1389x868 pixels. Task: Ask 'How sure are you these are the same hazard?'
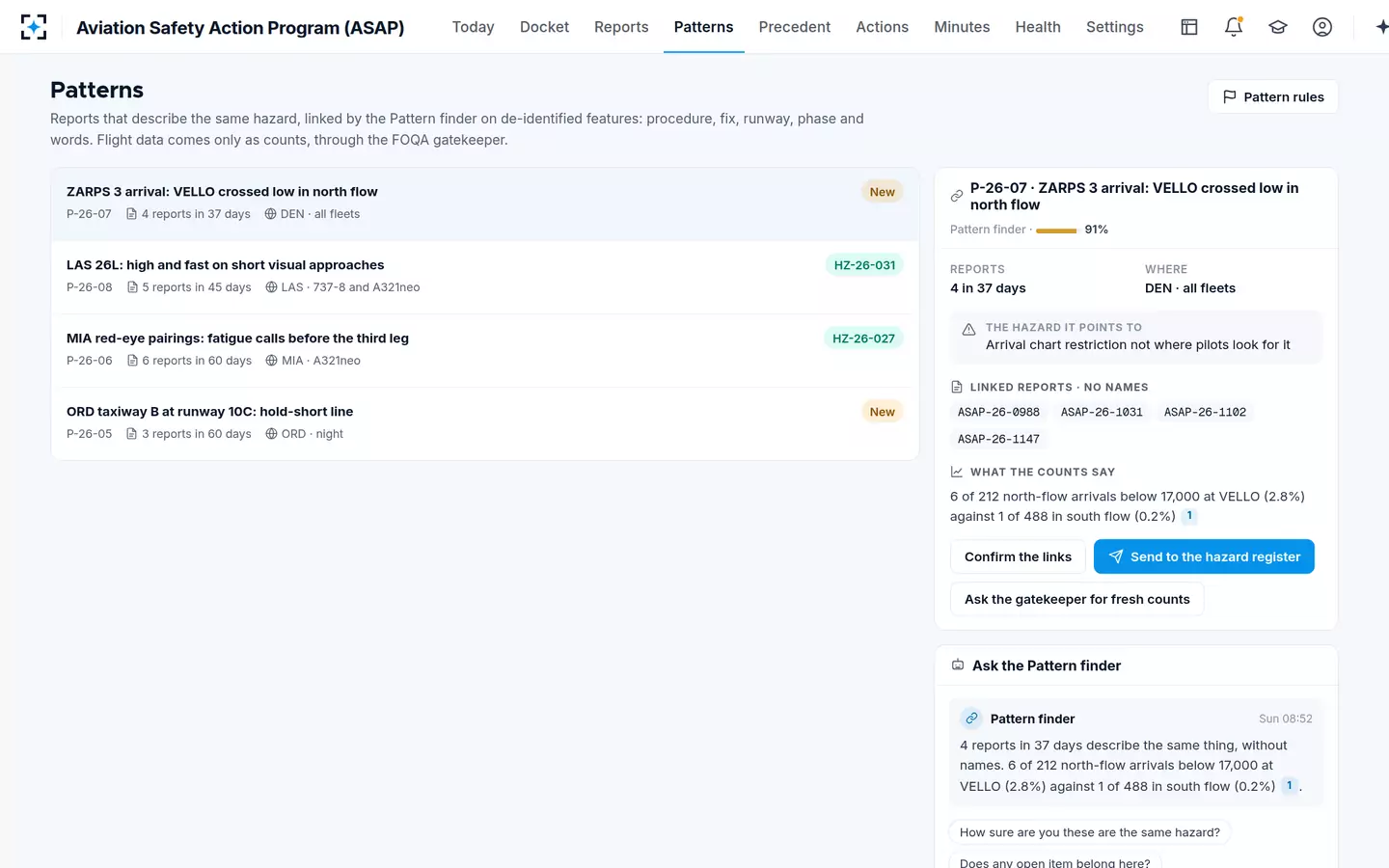1090,832
